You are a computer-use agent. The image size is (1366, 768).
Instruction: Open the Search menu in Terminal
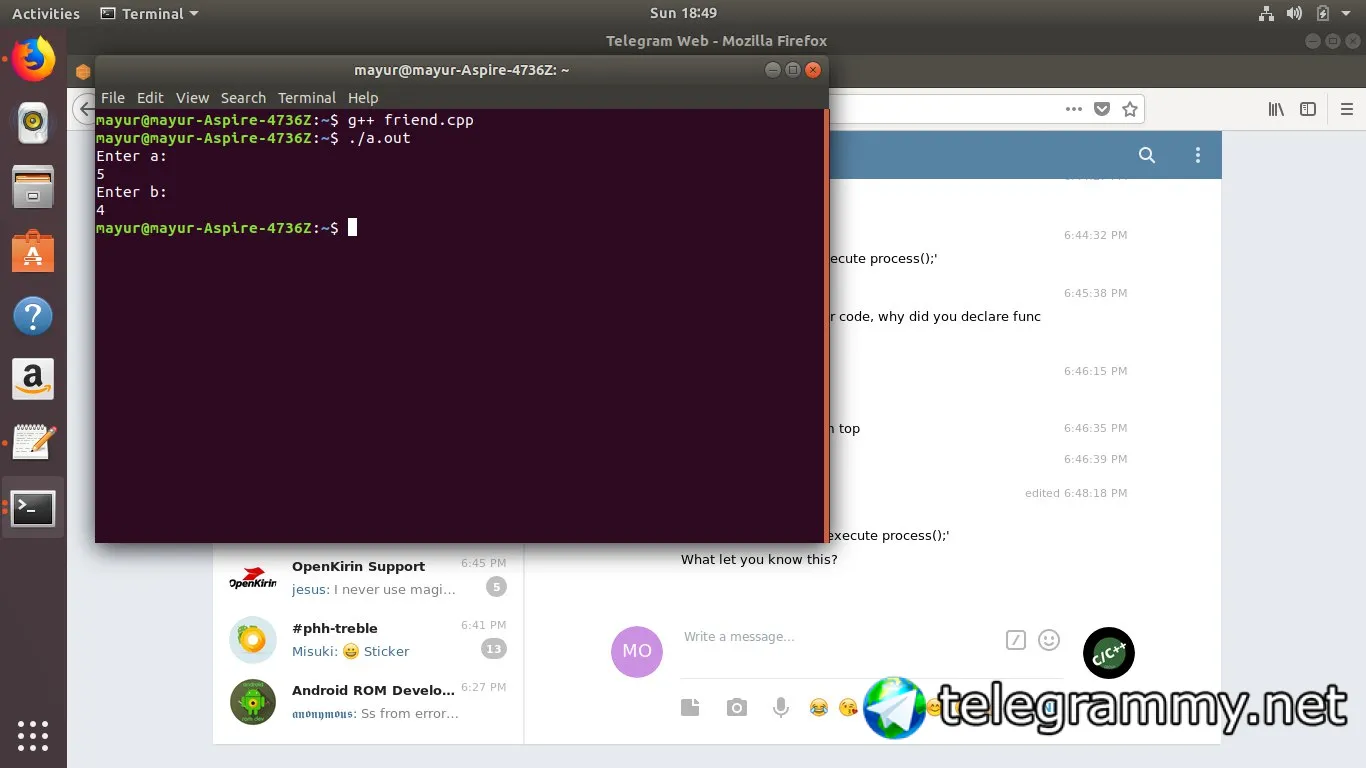[243, 98]
